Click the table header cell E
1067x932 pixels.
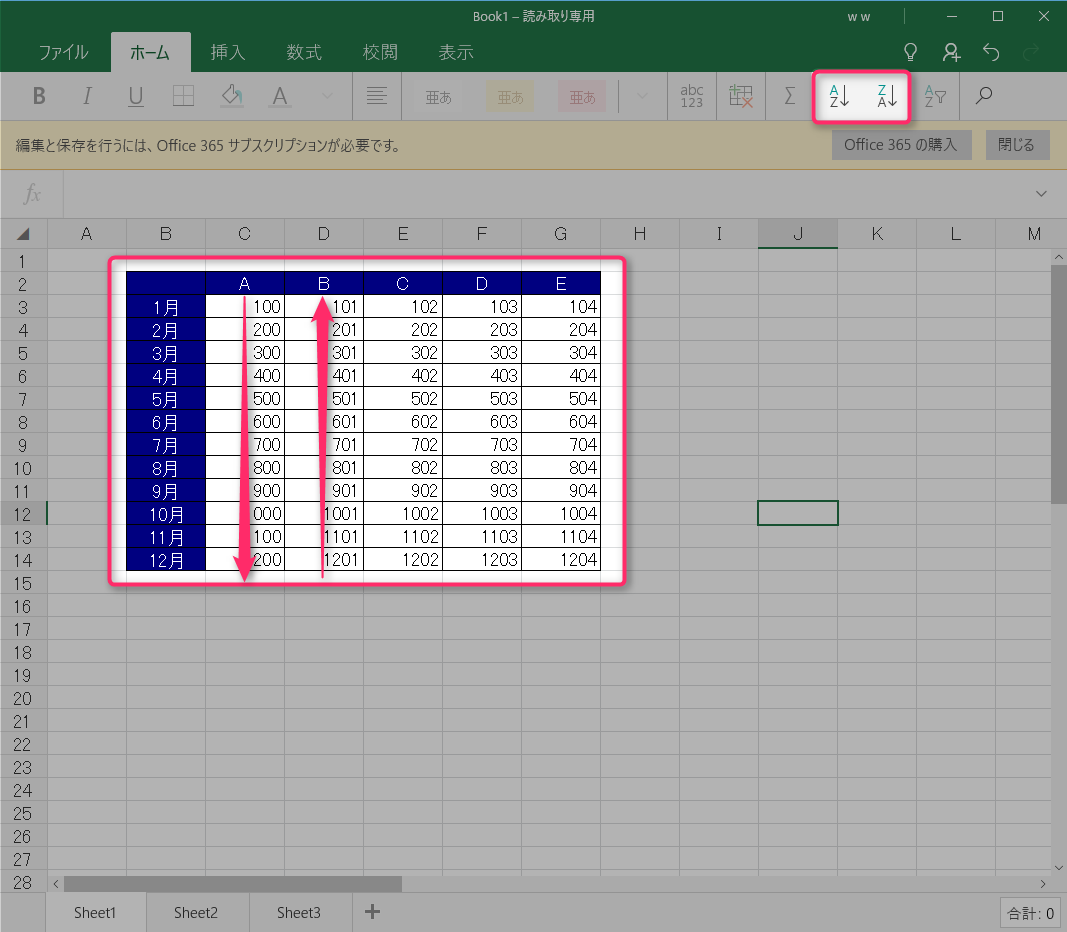[561, 284]
